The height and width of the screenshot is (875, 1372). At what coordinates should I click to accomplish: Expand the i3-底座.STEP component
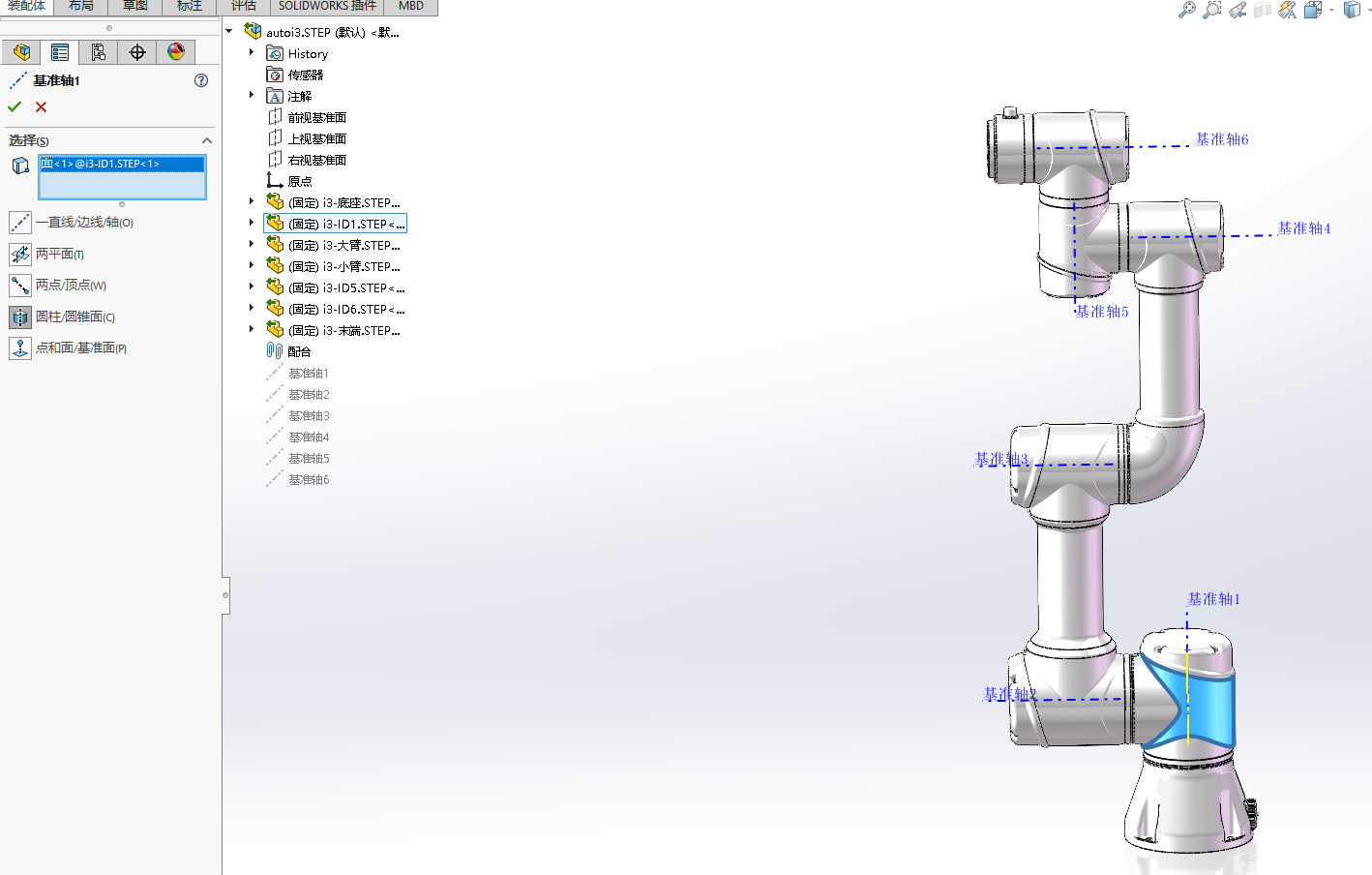click(x=252, y=202)
